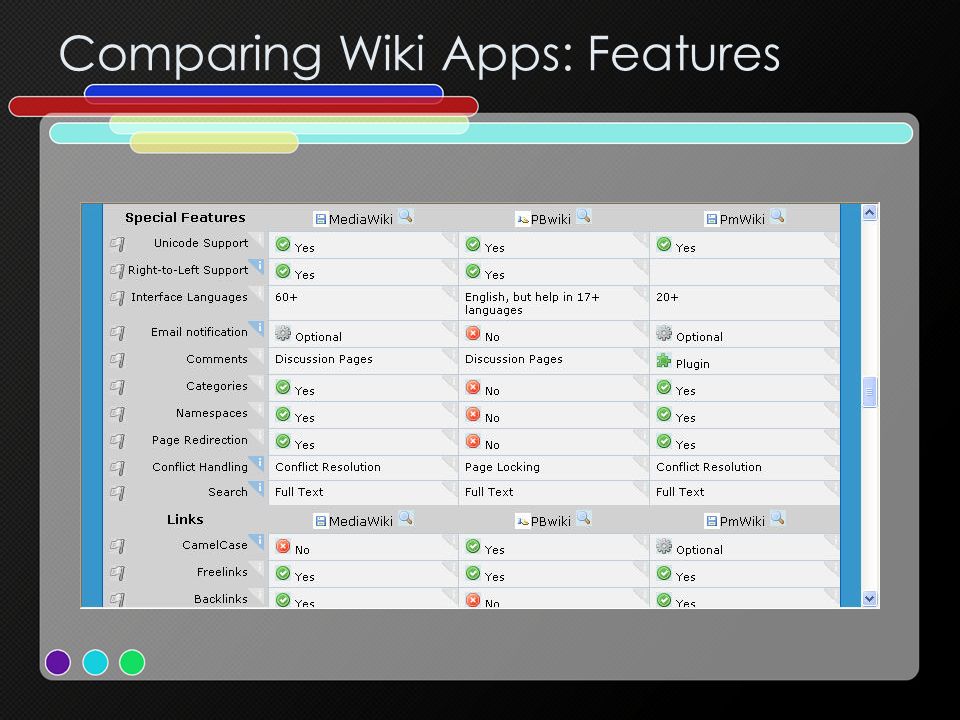
Task: Click pointing-hand icon on Email notification row
Action: click(x=118, y=333)
